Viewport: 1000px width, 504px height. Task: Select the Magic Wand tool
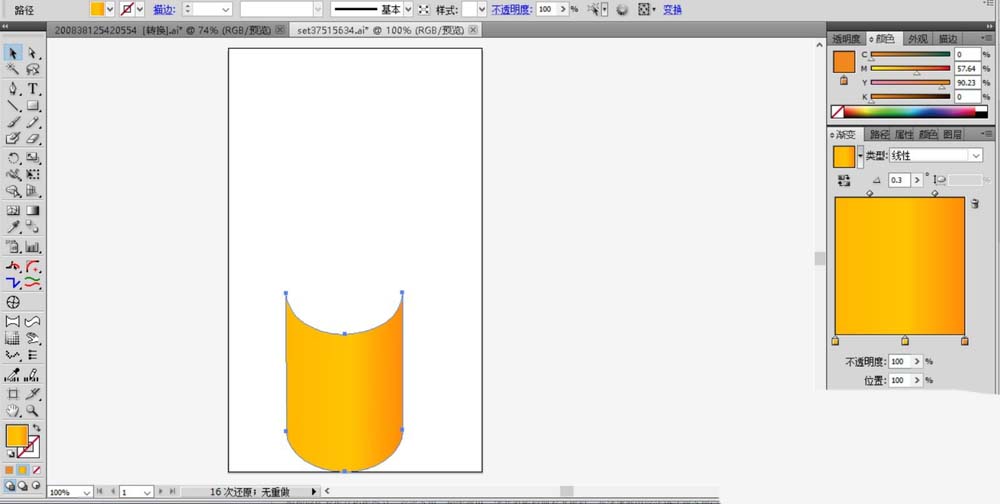click(13, 70)
